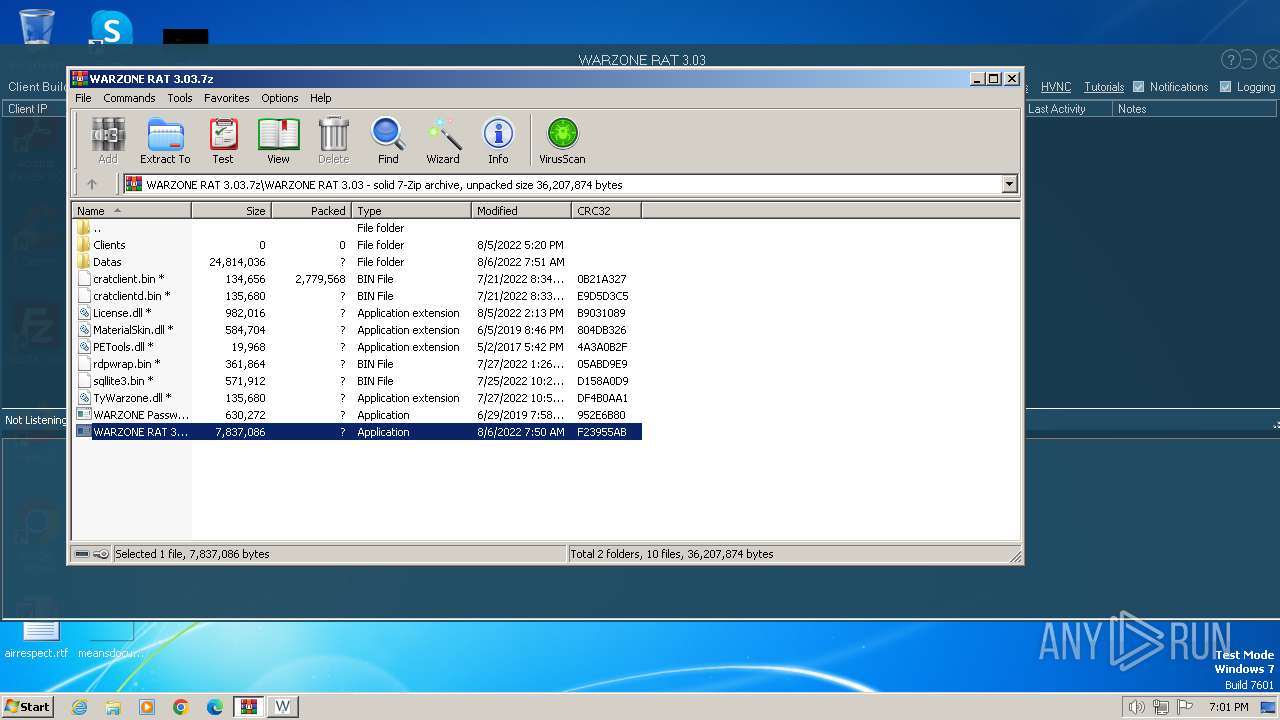
Task: Open the Options menu
Action: pos(280,98)
